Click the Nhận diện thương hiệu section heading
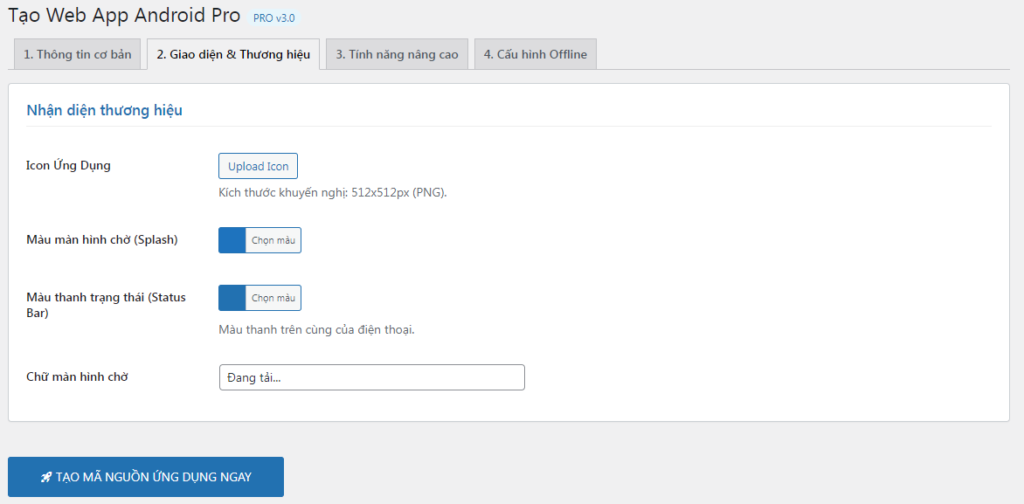 tap(104, 110)
